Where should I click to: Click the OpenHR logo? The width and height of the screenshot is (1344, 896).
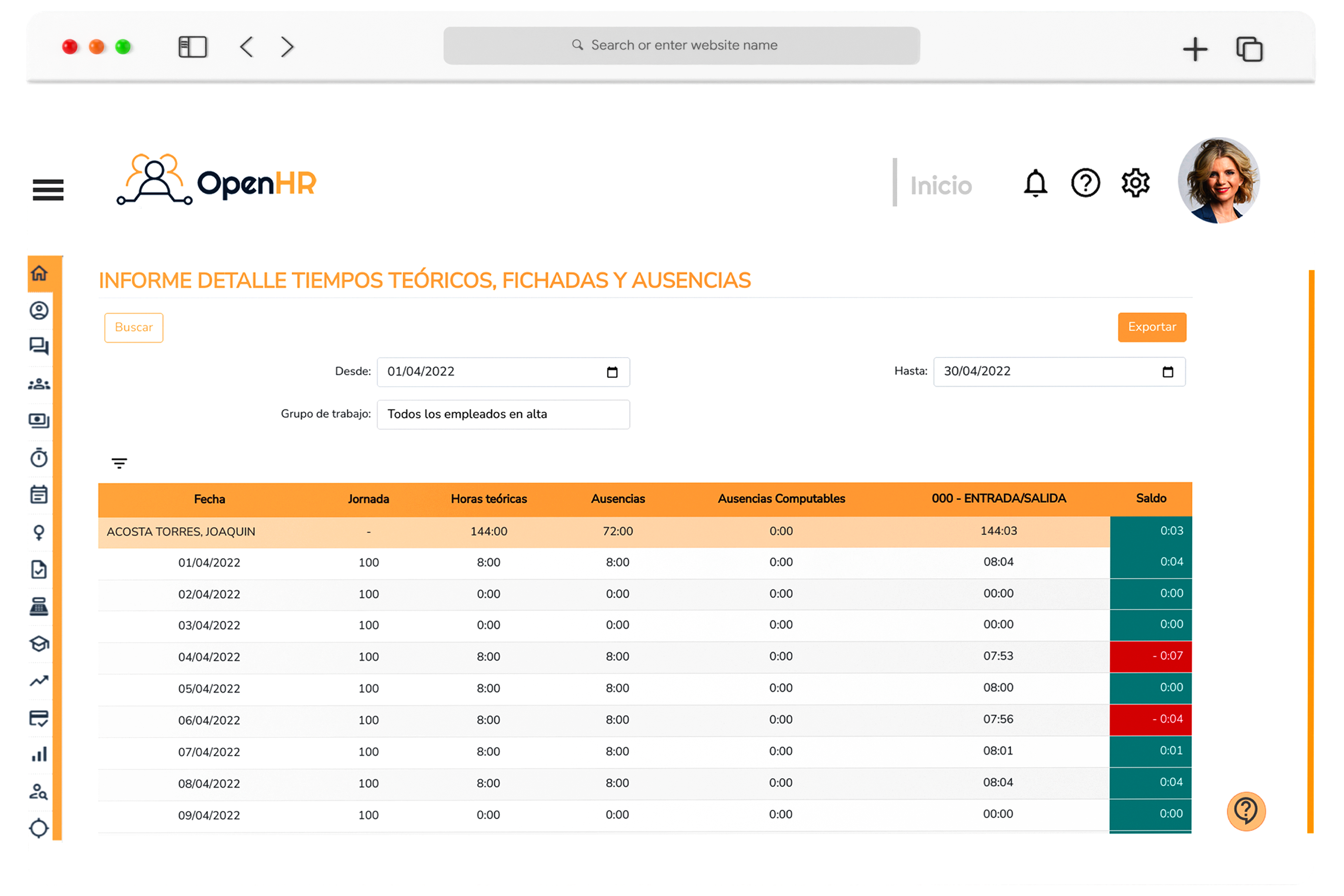click(216, 181)
